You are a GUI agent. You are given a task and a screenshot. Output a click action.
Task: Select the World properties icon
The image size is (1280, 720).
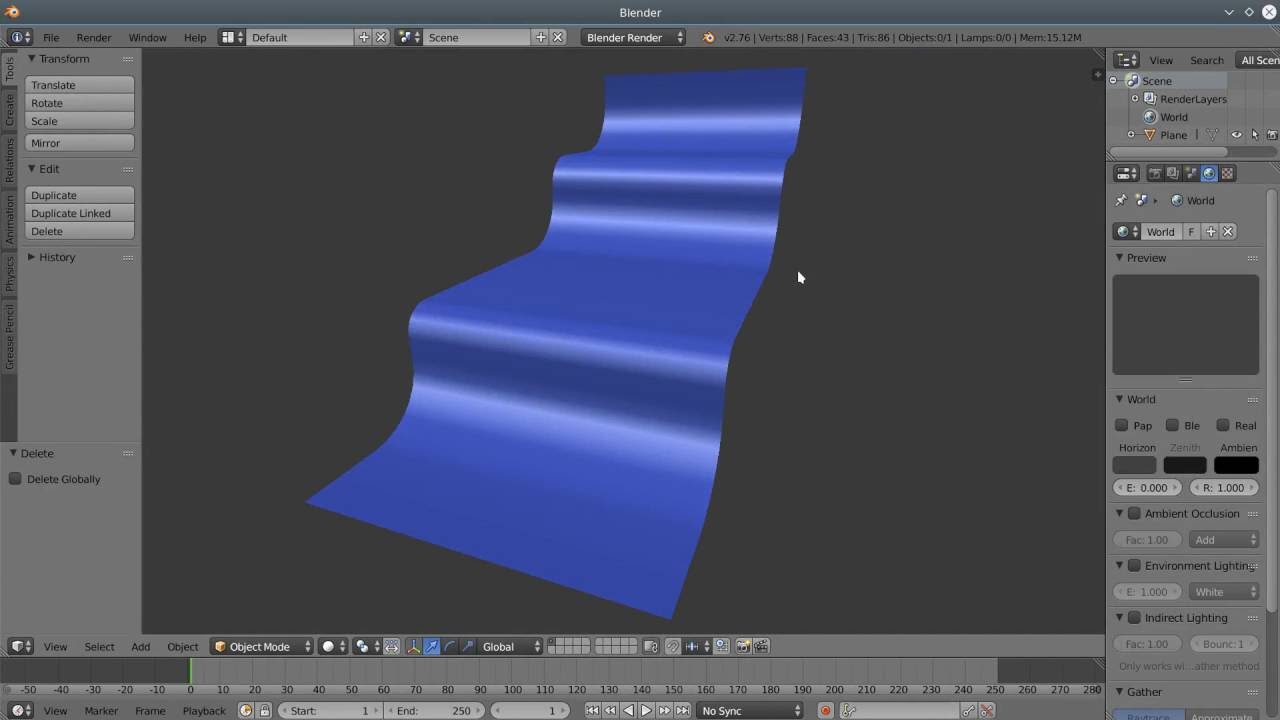tap(1209, 173)
